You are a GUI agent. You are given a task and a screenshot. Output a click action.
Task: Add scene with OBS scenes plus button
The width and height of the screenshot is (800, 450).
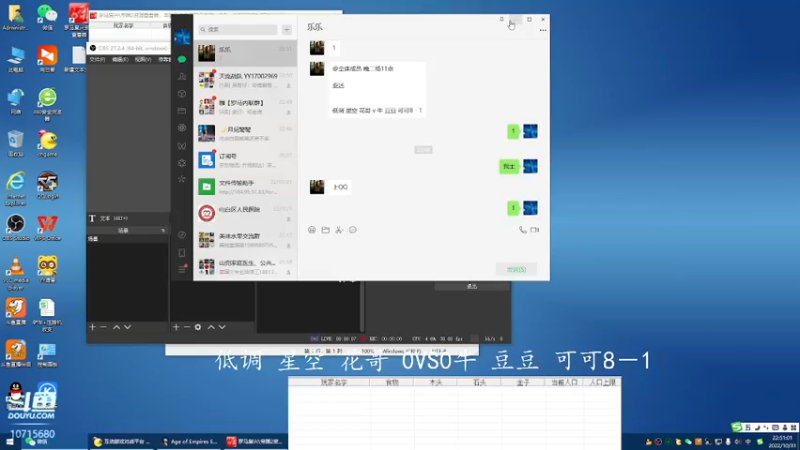pyautogui.click(x=92, y=327)
